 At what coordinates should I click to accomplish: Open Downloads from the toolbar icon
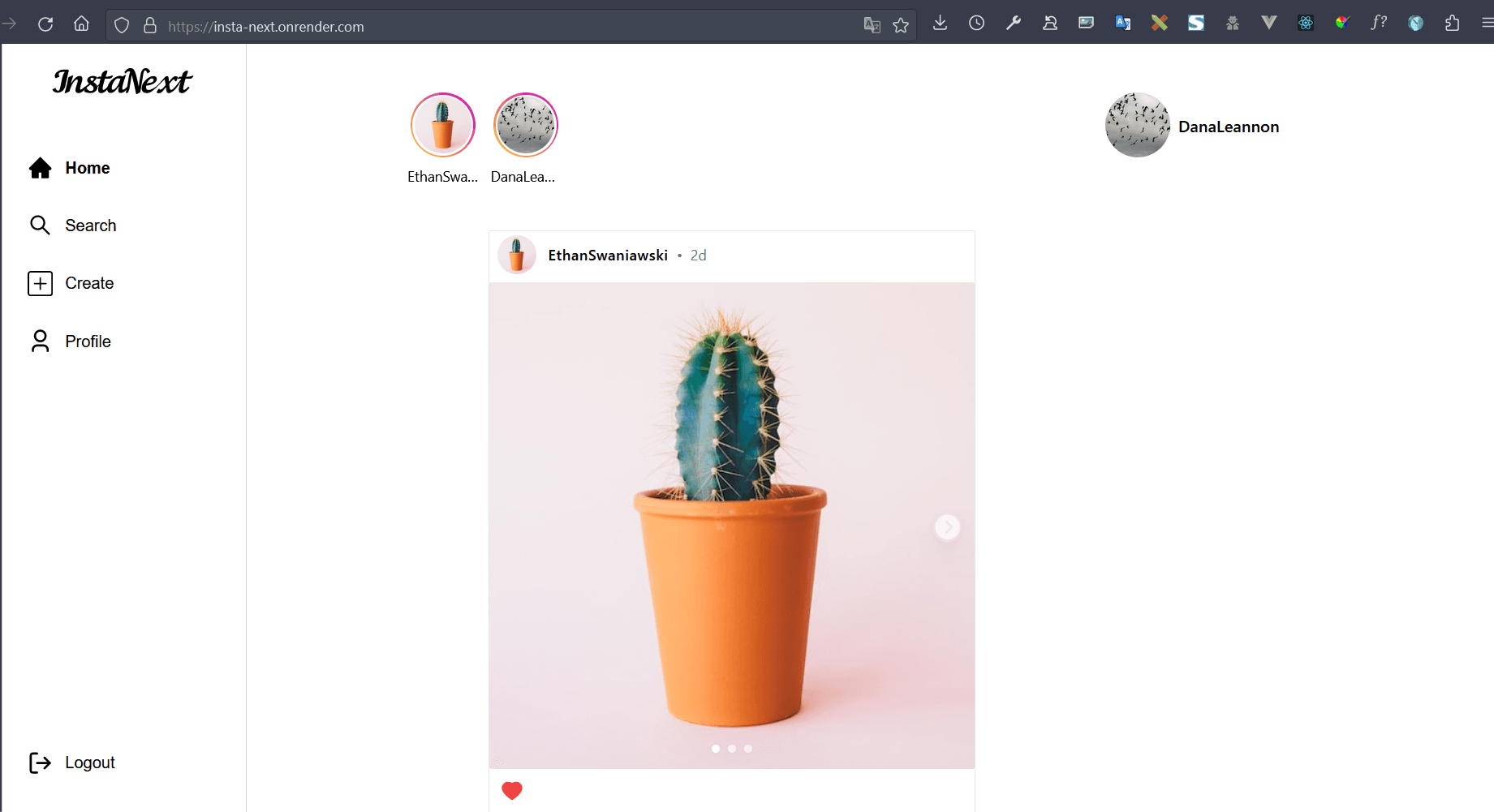coord(939,23)
